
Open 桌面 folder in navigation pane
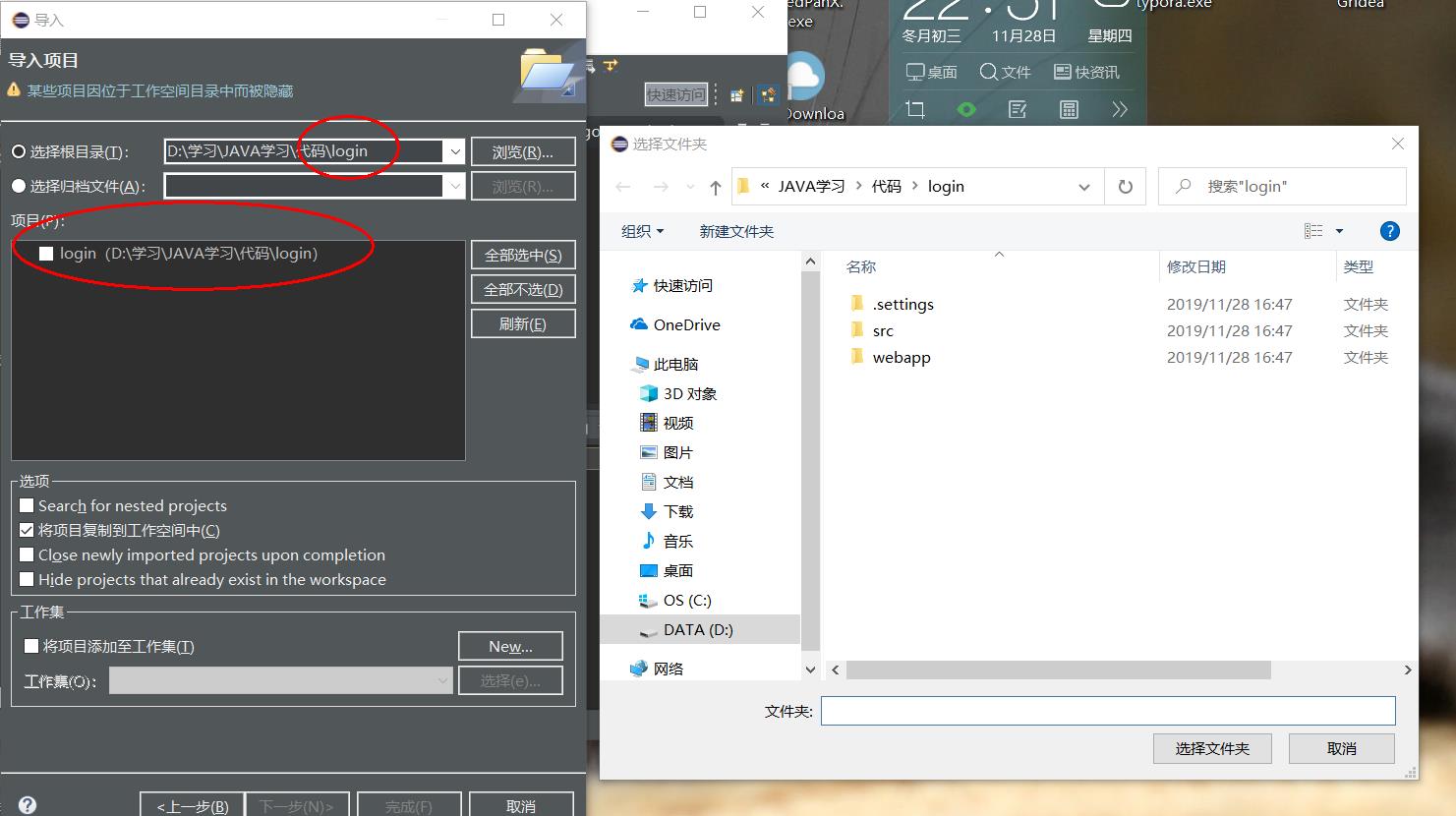667,570
